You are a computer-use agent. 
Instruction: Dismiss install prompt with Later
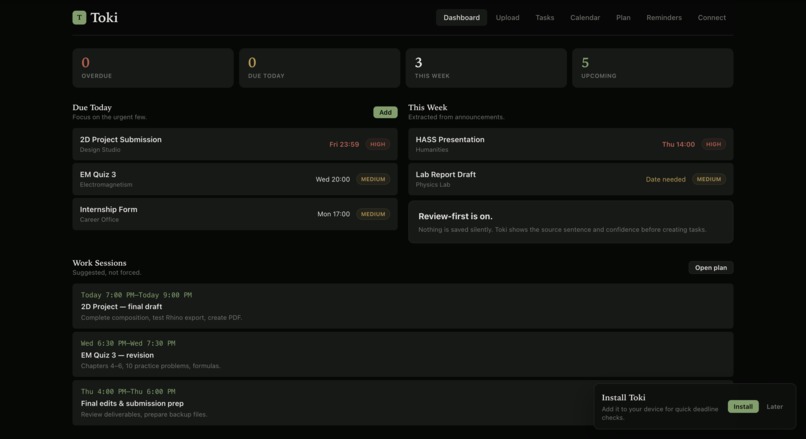click(x=775, y=407)
